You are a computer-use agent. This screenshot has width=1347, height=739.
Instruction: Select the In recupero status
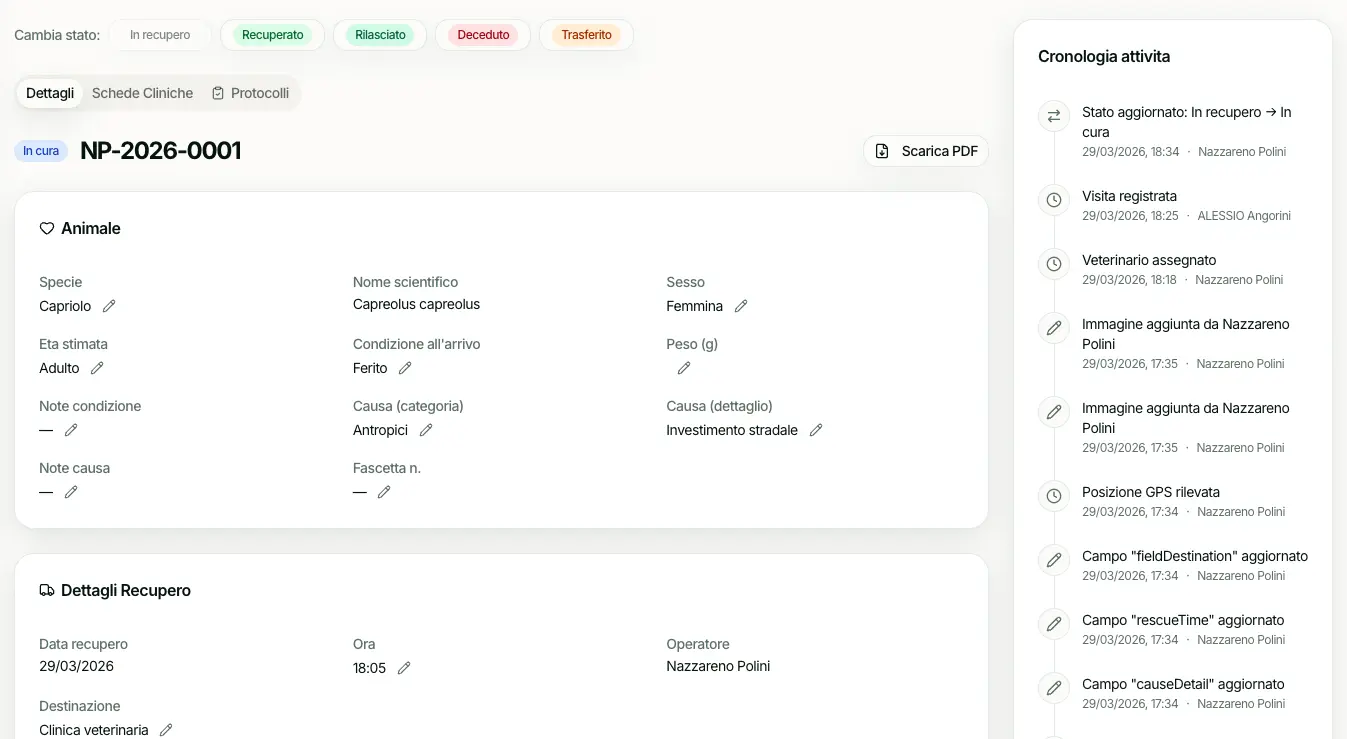[160, 35]
